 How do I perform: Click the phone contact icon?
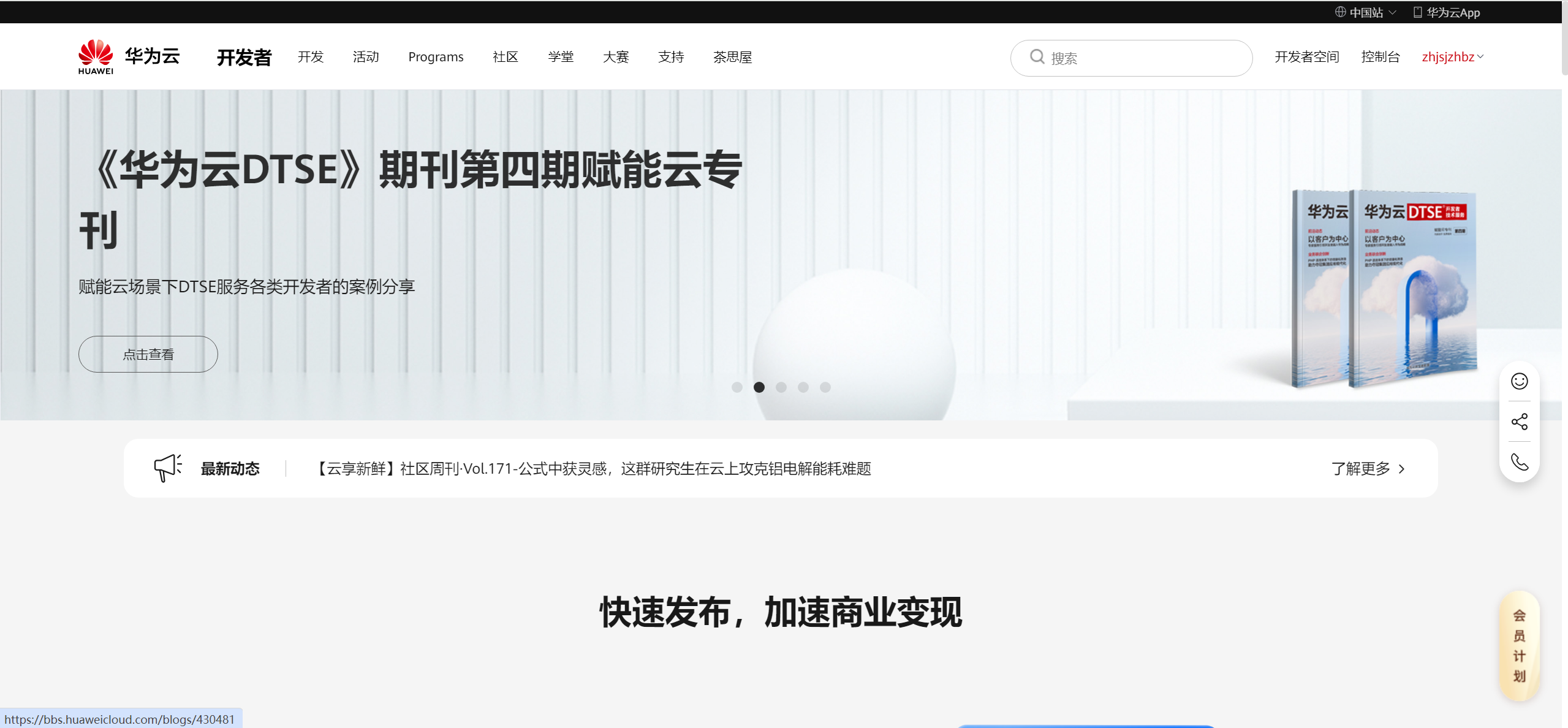1519,461
